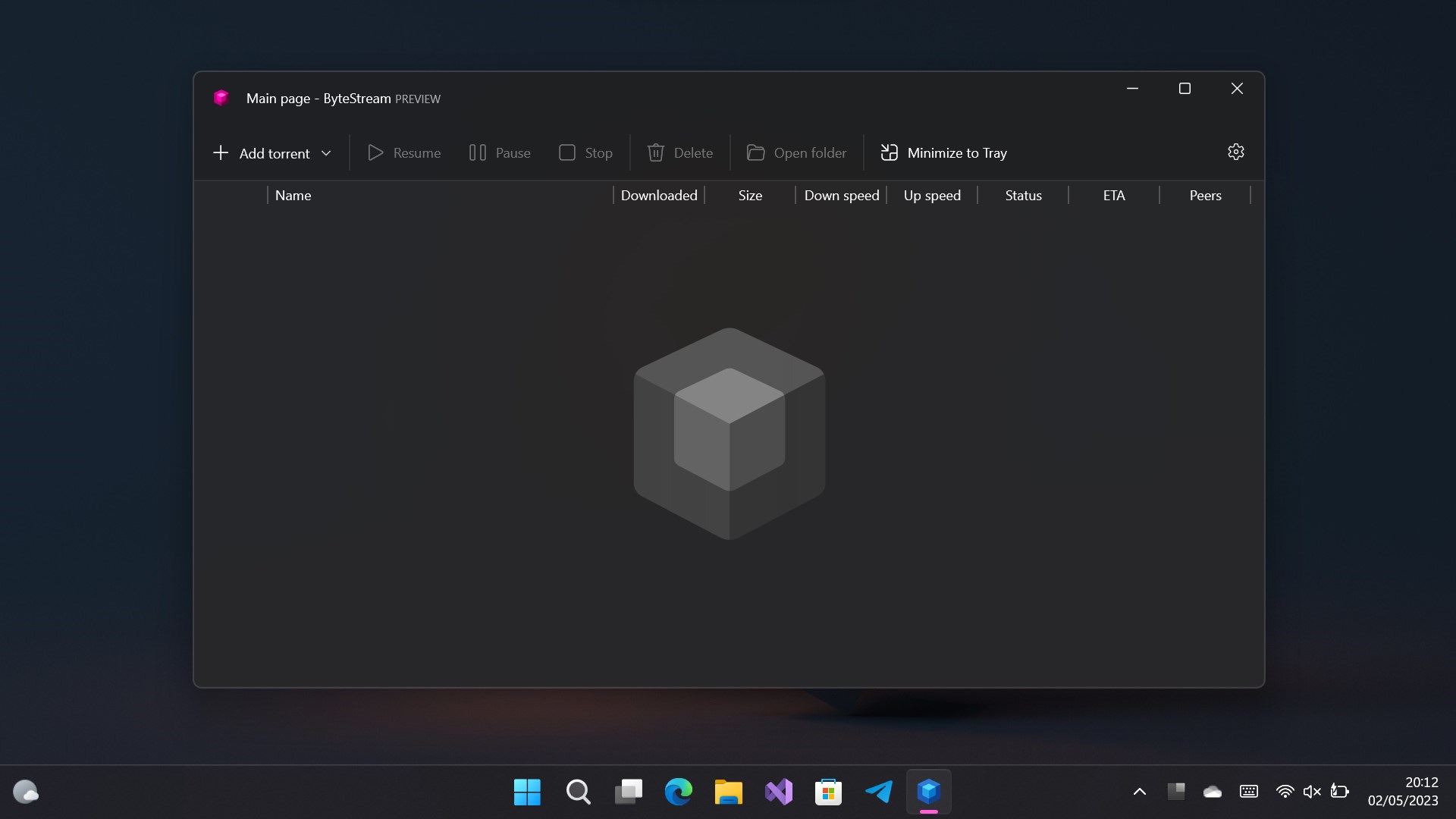Open Telegram from the taskbar
The height and width of the screenshot is (819, 1456).
[x=878, y=792]
